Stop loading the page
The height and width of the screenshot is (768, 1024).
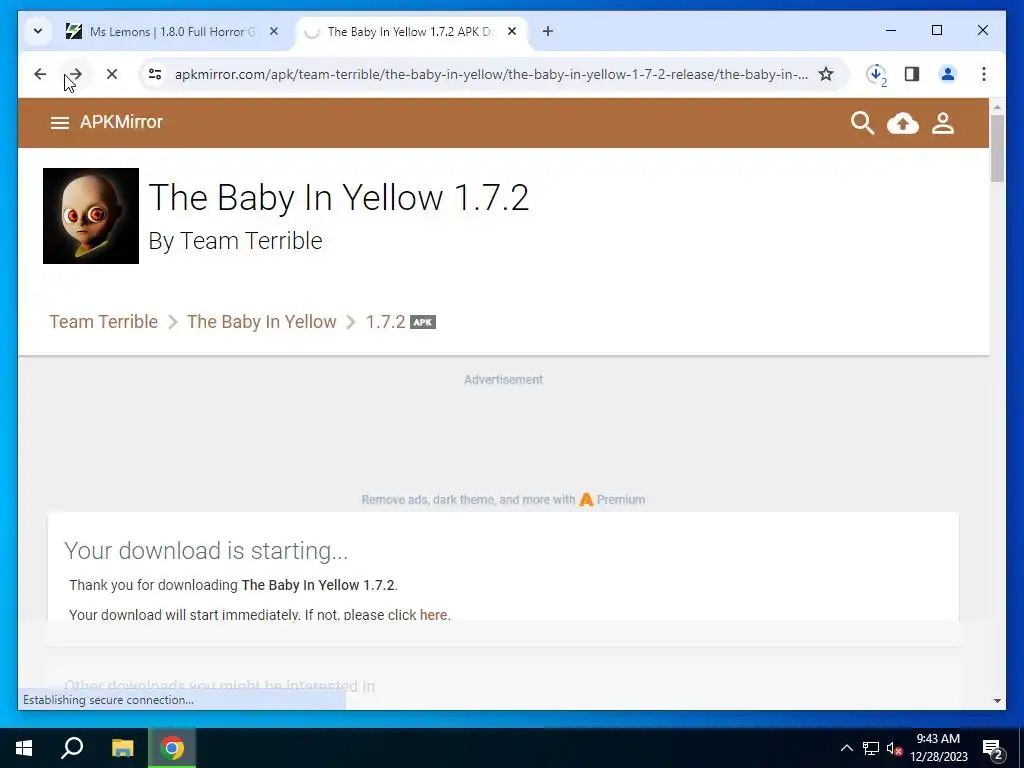(112, 74)
